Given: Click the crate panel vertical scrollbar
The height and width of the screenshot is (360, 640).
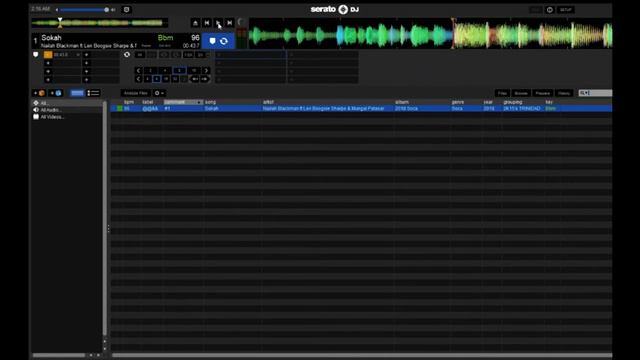Looking at the screenshot, I should click(x=105, y=218).
